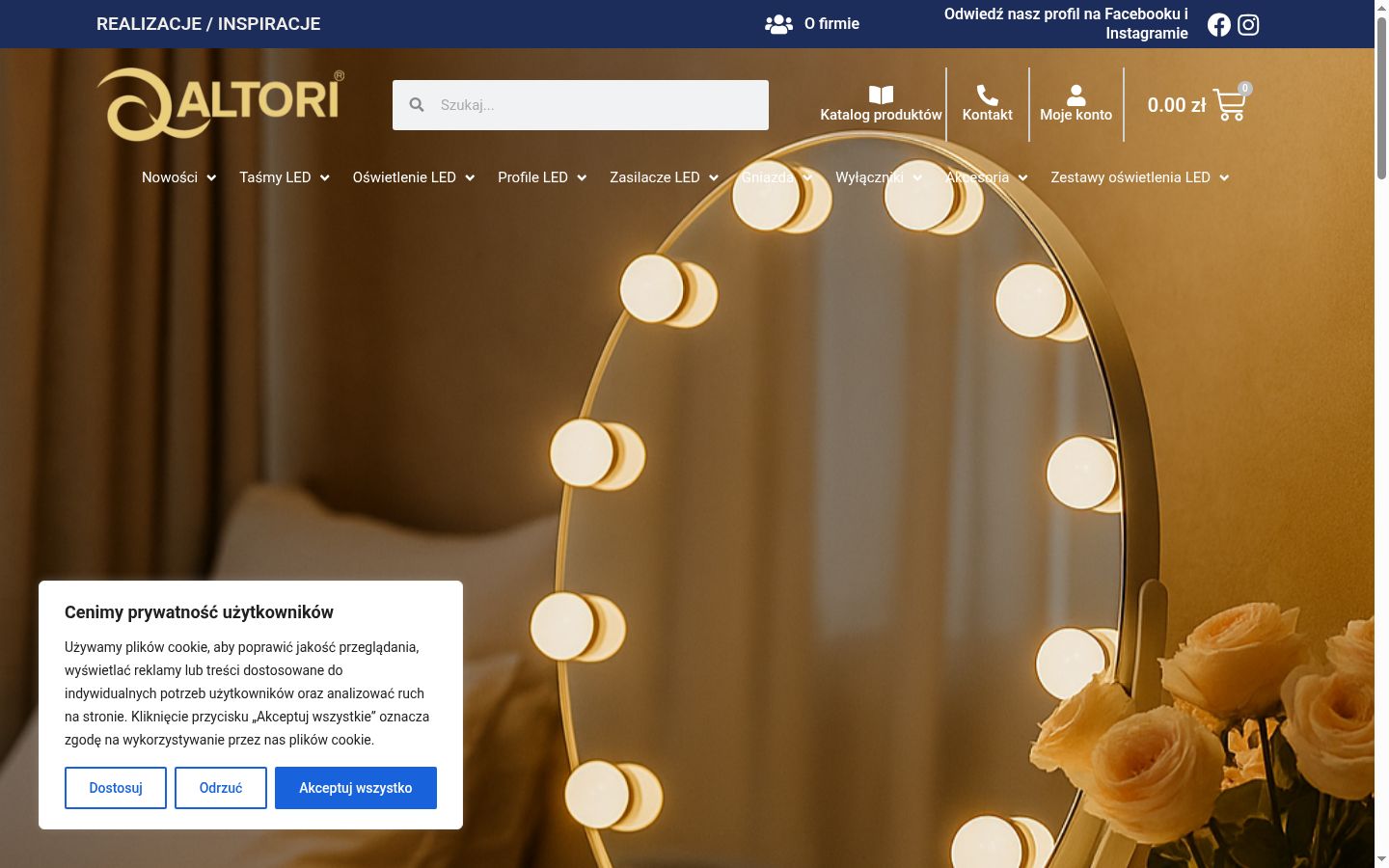1389x868 pixels.
Task: Open the Taśmy LED menu item
Action: click(275, 177)
